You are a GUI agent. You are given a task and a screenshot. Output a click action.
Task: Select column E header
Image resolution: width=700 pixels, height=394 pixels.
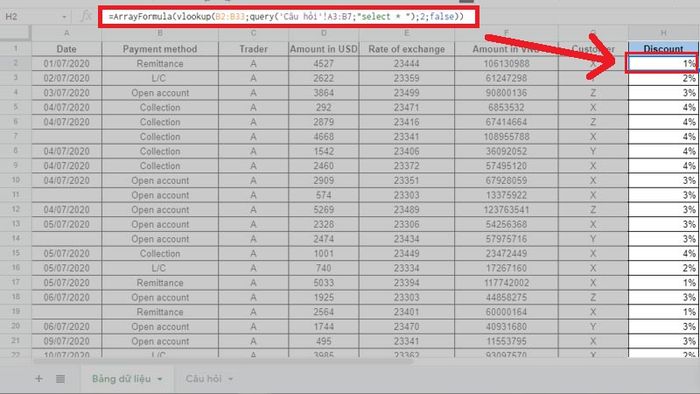point(406,33)
